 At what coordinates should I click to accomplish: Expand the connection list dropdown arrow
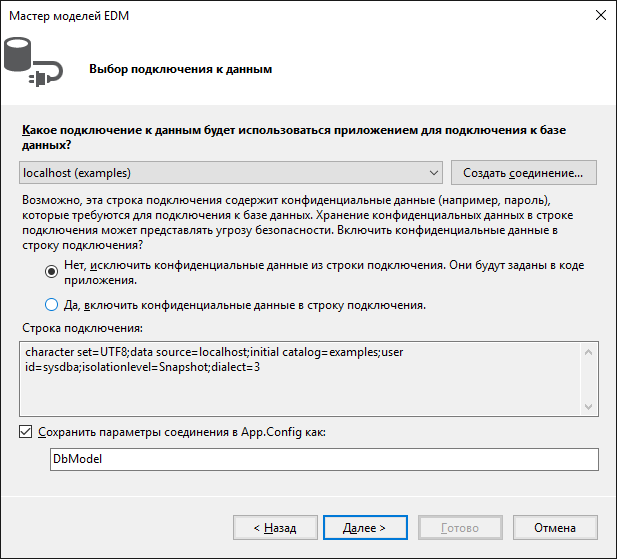click(x=434, y=173)
